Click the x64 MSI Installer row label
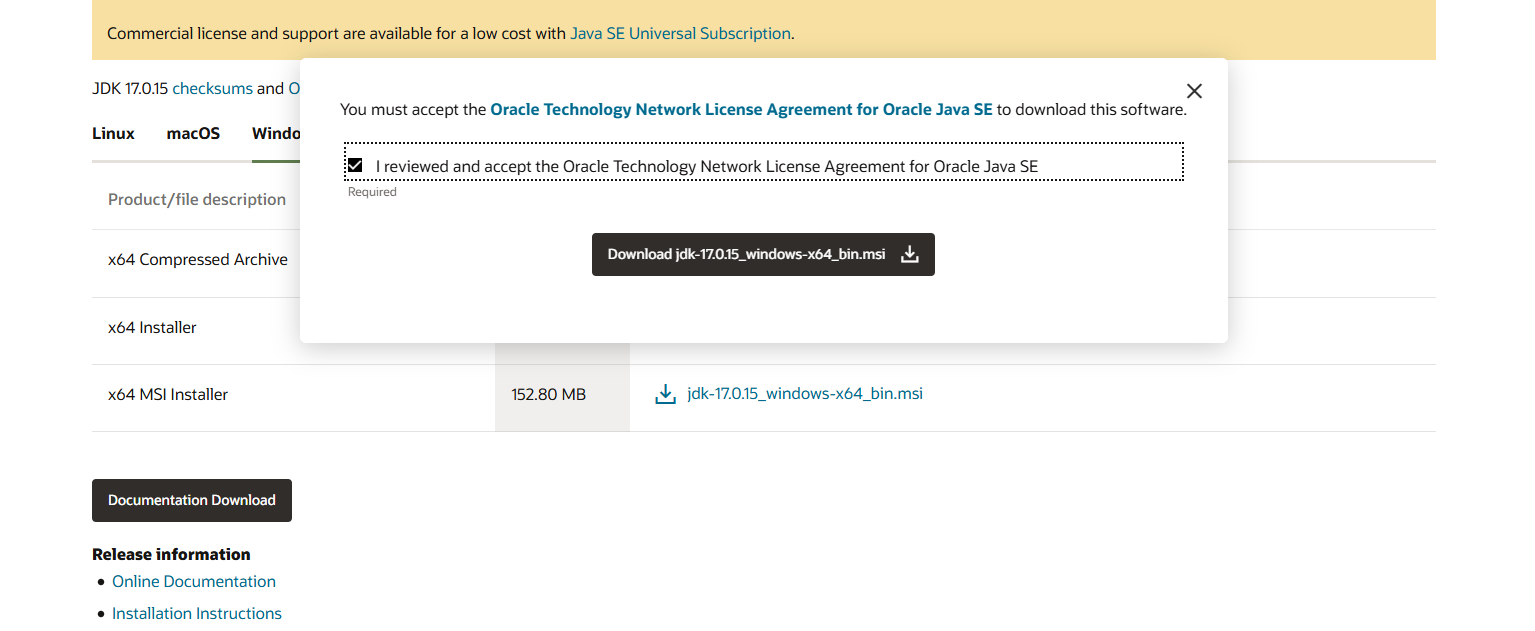The width and height of the screenshot is (1535, 631). tap(168, 394)
